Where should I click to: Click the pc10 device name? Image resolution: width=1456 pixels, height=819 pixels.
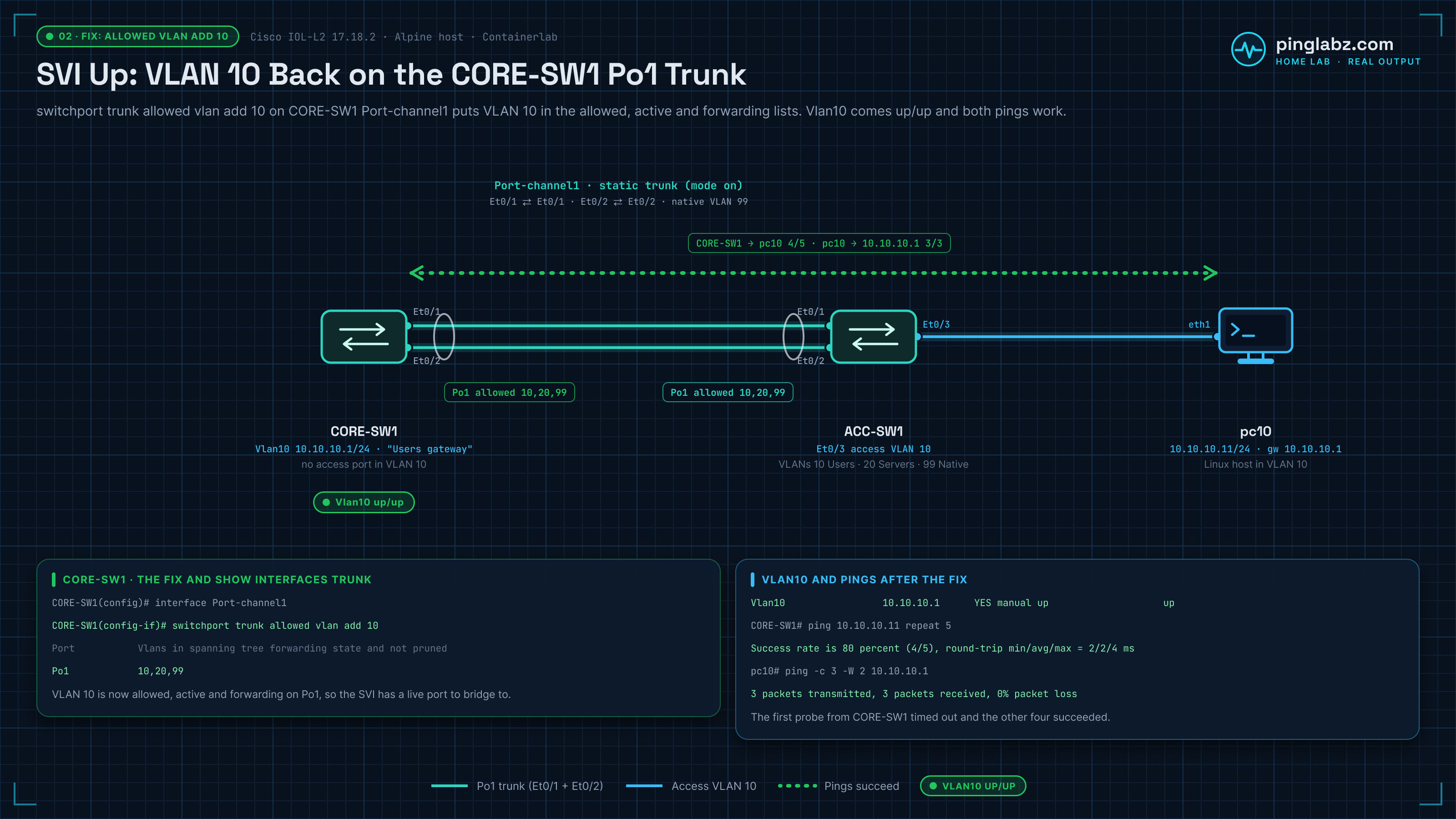[1255, 431]
